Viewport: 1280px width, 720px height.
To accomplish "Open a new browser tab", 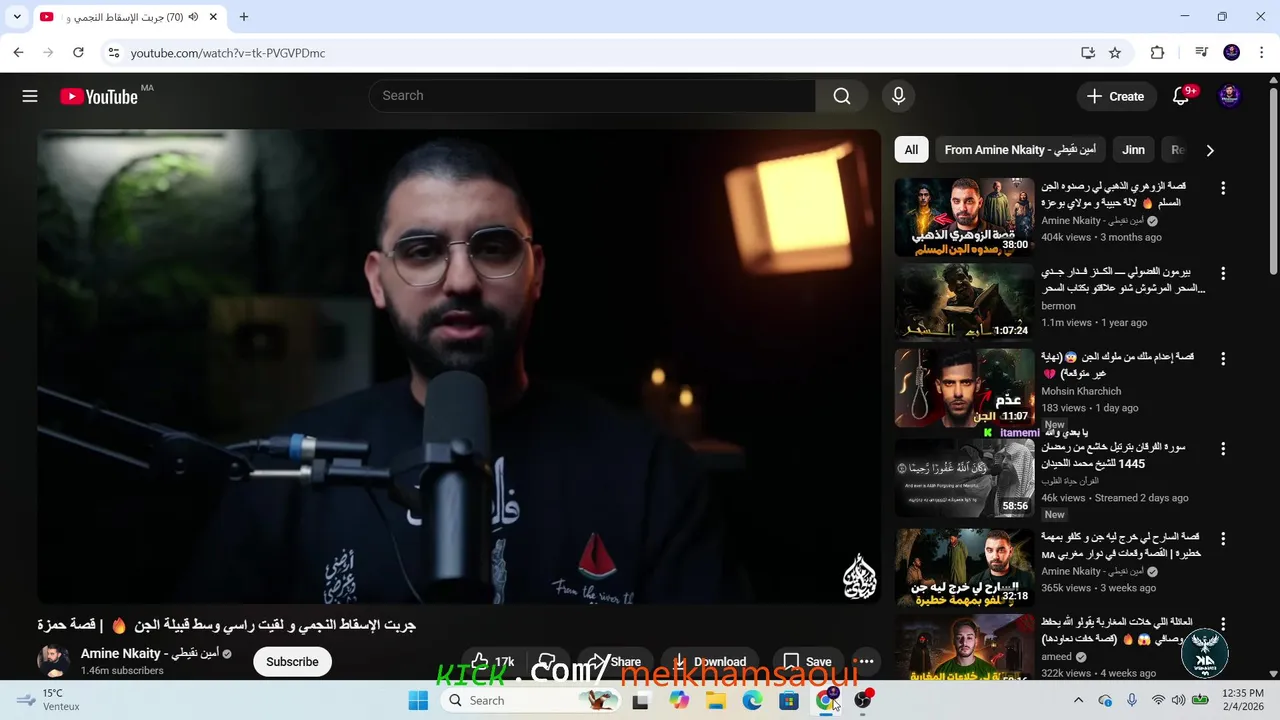I will (244, 17).
